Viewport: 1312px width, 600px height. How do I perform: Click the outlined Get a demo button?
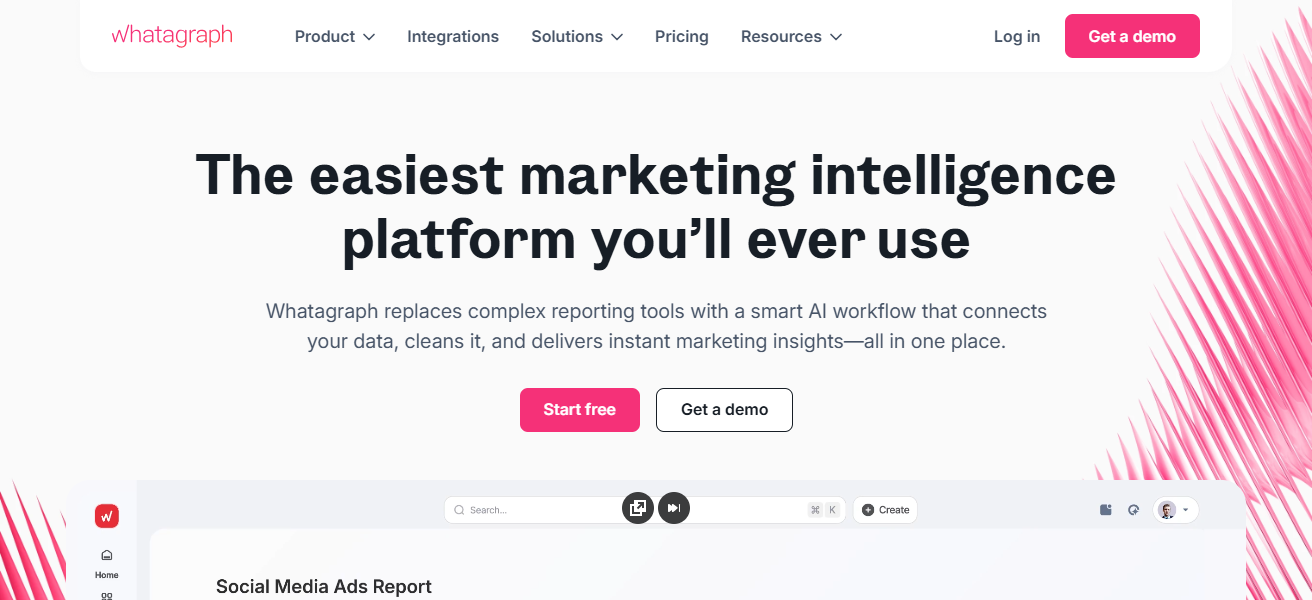724,410
